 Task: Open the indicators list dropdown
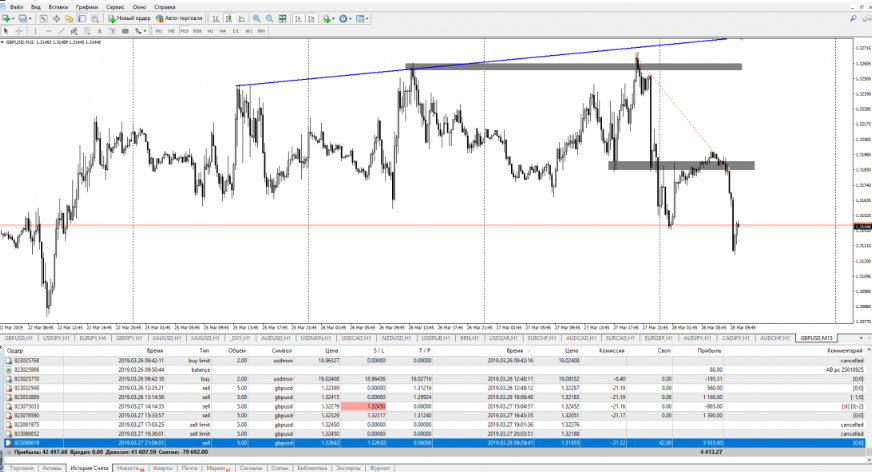334,18
